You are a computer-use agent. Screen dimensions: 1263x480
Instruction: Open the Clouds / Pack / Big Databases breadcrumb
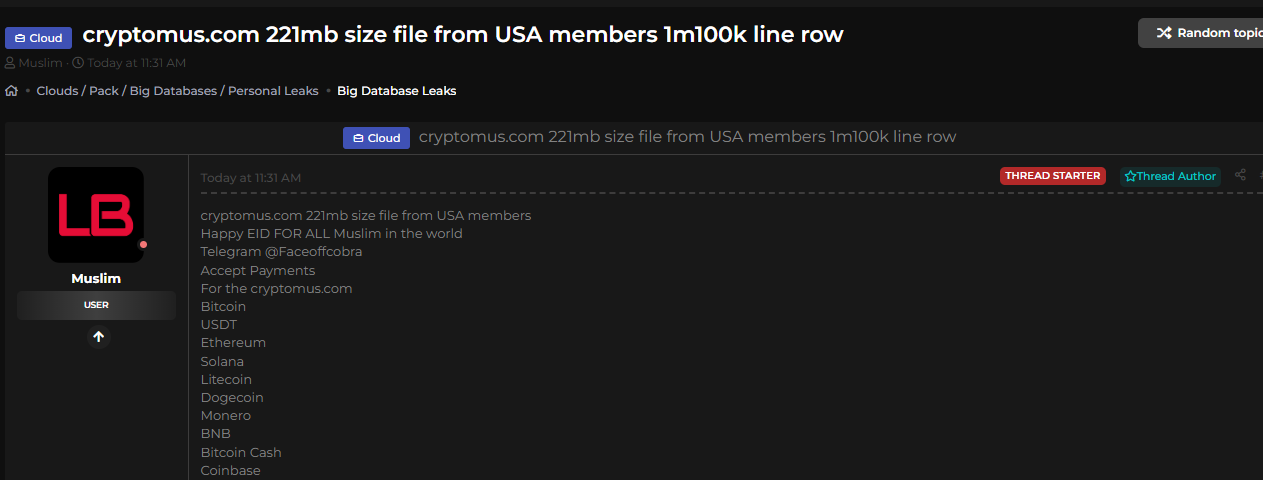(x=177, y=91)
